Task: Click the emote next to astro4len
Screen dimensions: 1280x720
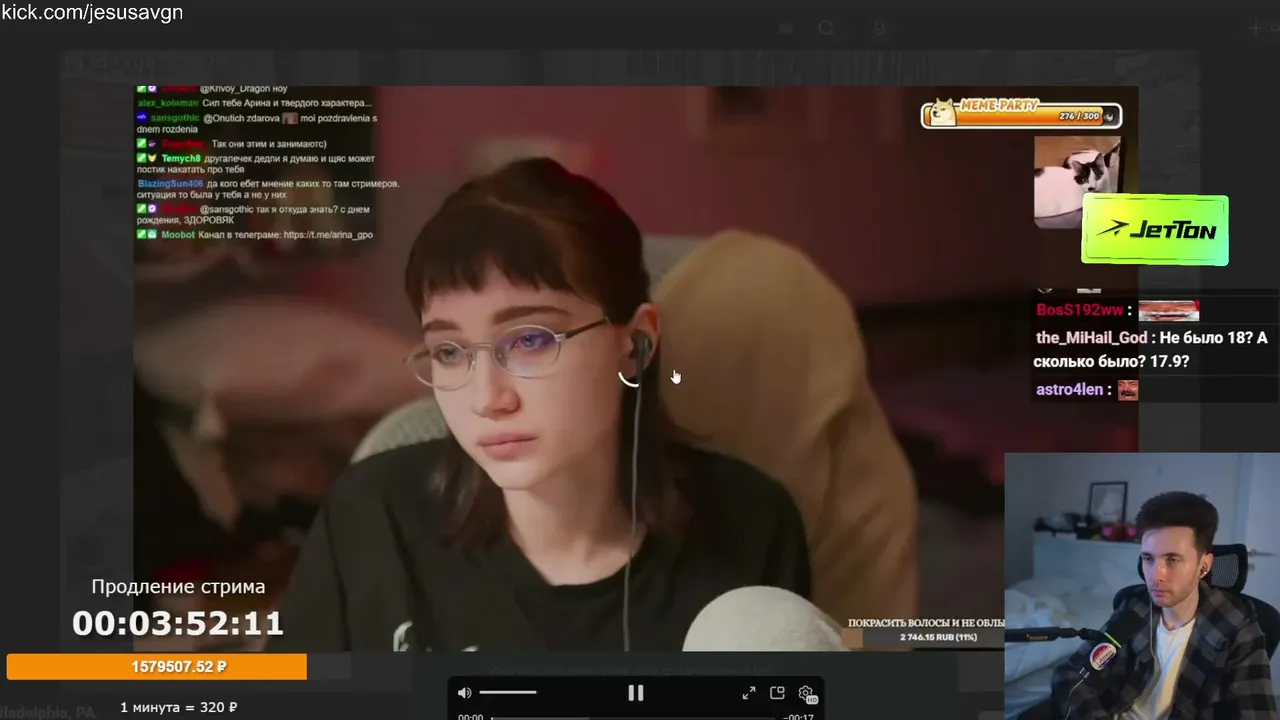Action: pos(1128,390)
